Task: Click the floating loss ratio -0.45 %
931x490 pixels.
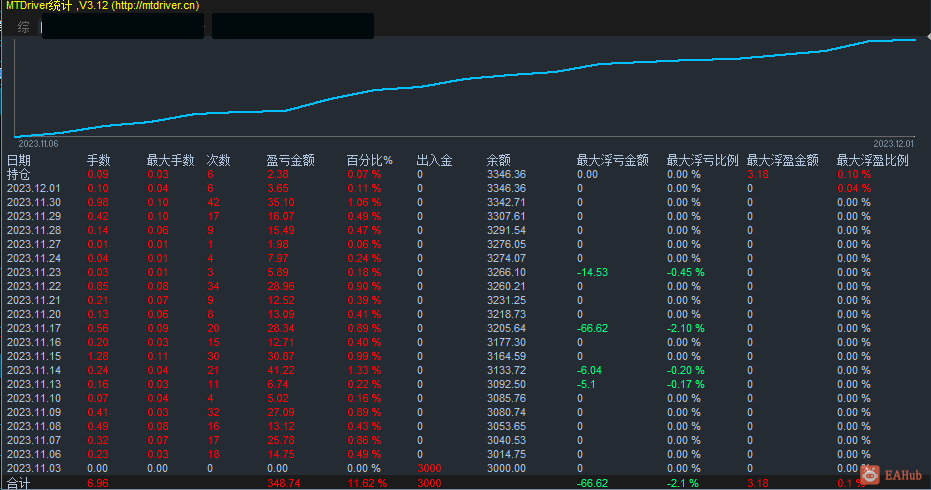Action: [686, 273]
